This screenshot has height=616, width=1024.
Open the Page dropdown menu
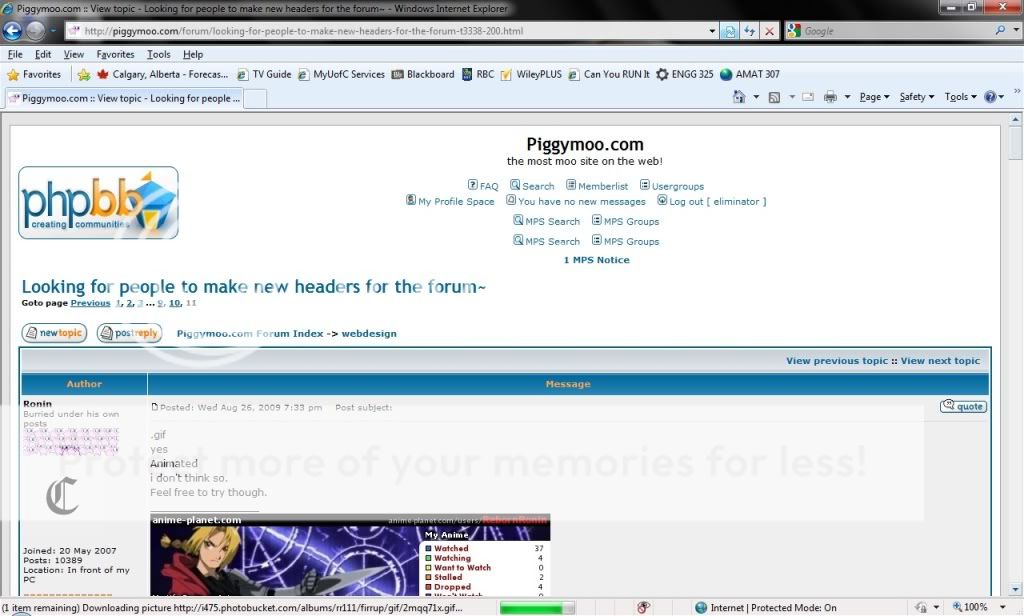pos(874,97)
